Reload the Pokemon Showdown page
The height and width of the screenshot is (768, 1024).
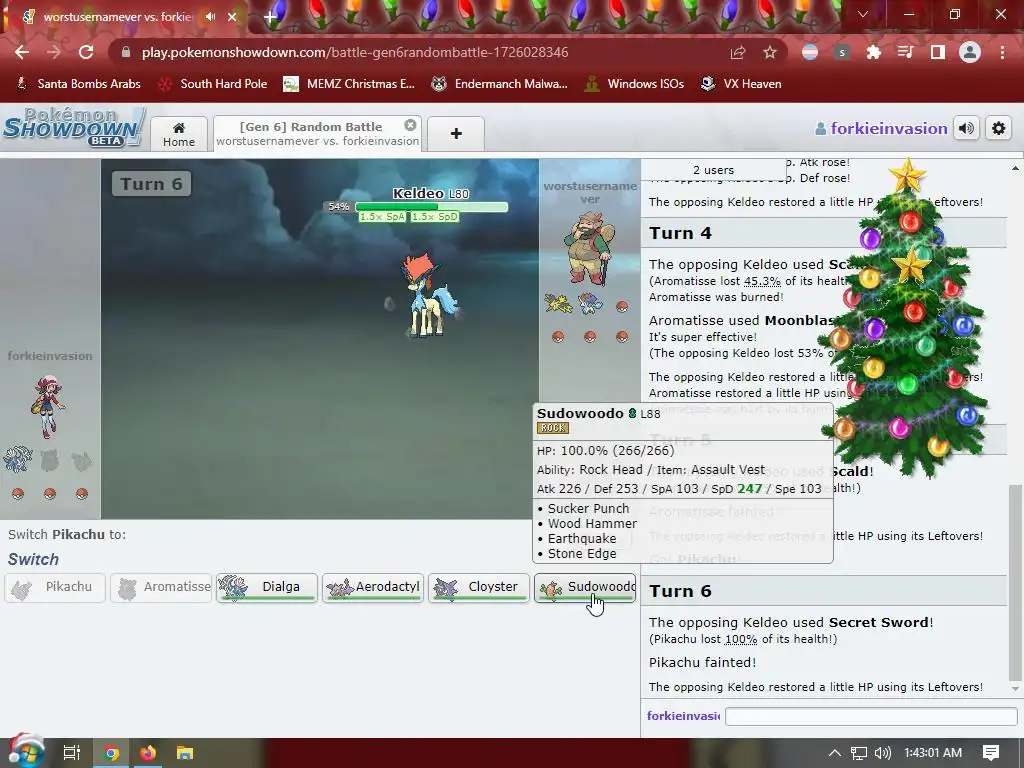(x=86, y=52)
